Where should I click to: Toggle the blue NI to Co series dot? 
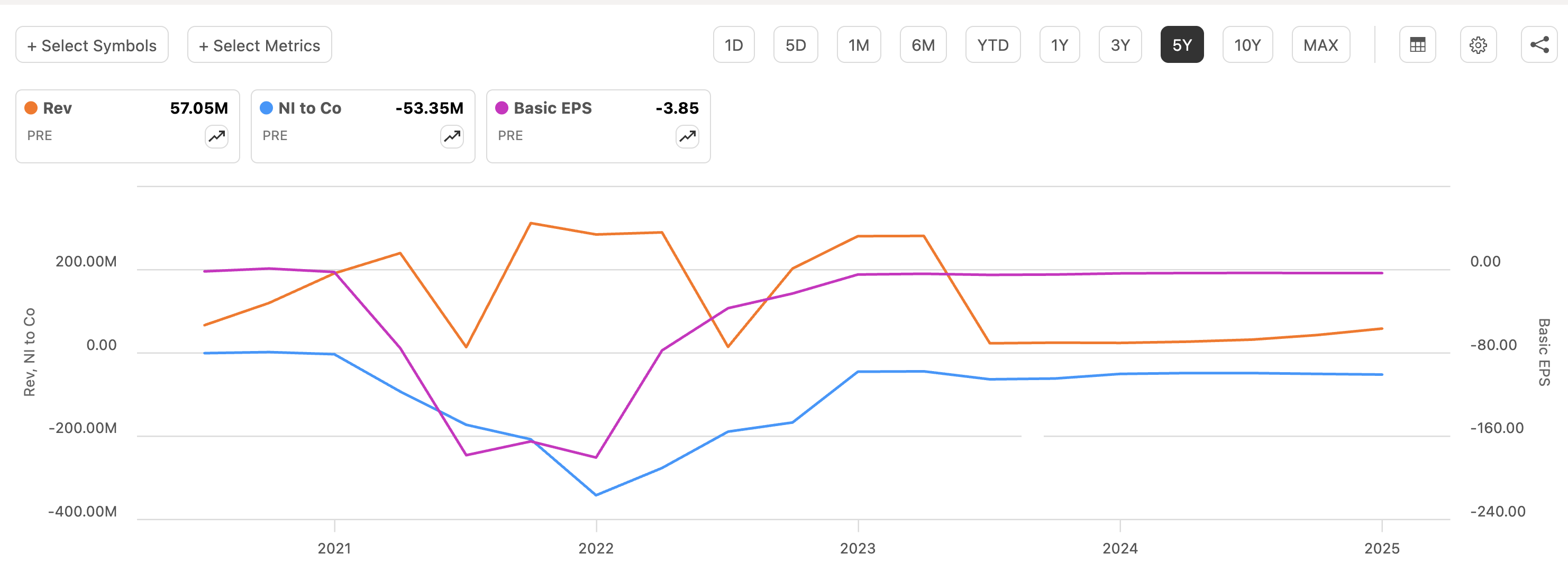tap(264, 108)
